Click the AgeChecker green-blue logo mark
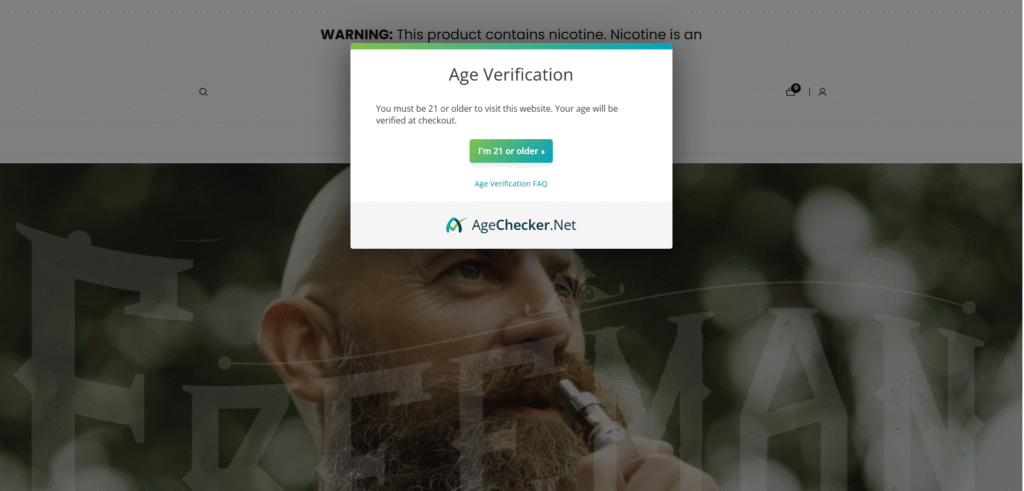1024x491 pixels. coord(456,225)
